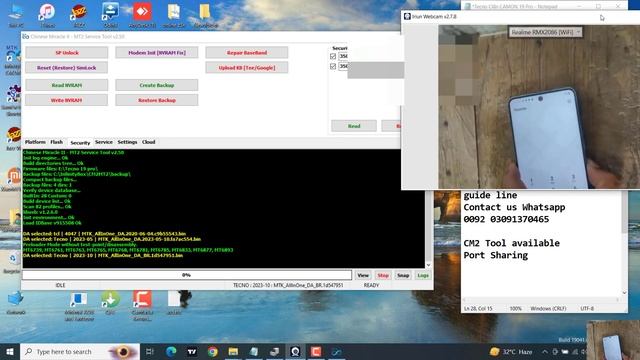Show hidden system tray icons
This screenshot has width=640, height=360.
click(x=545, y=351)
